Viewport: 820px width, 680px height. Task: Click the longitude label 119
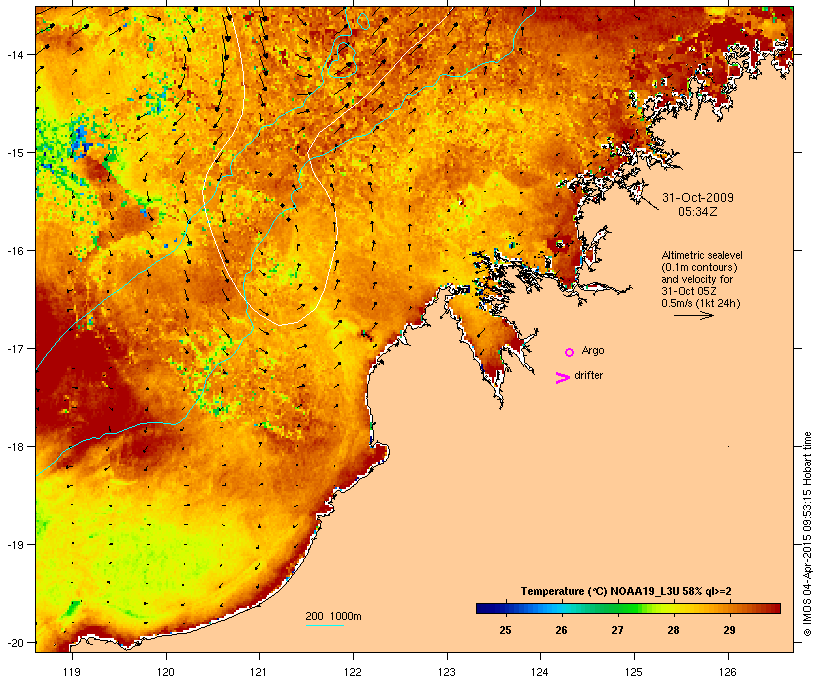[x=72, y=672]
